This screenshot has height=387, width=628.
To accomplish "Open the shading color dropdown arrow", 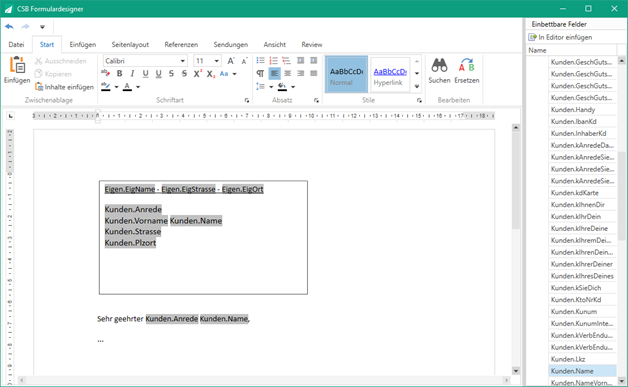I will pyautogui.click(x=293, y=87).
